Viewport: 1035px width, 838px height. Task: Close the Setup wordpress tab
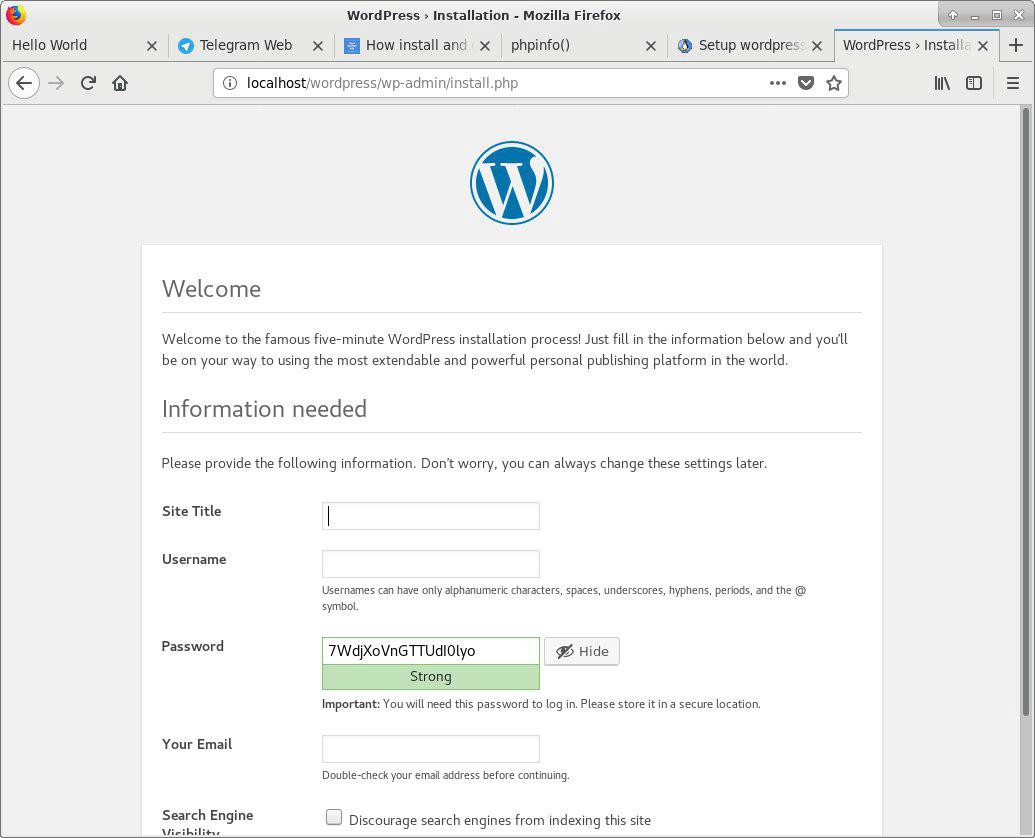(817, 46)
